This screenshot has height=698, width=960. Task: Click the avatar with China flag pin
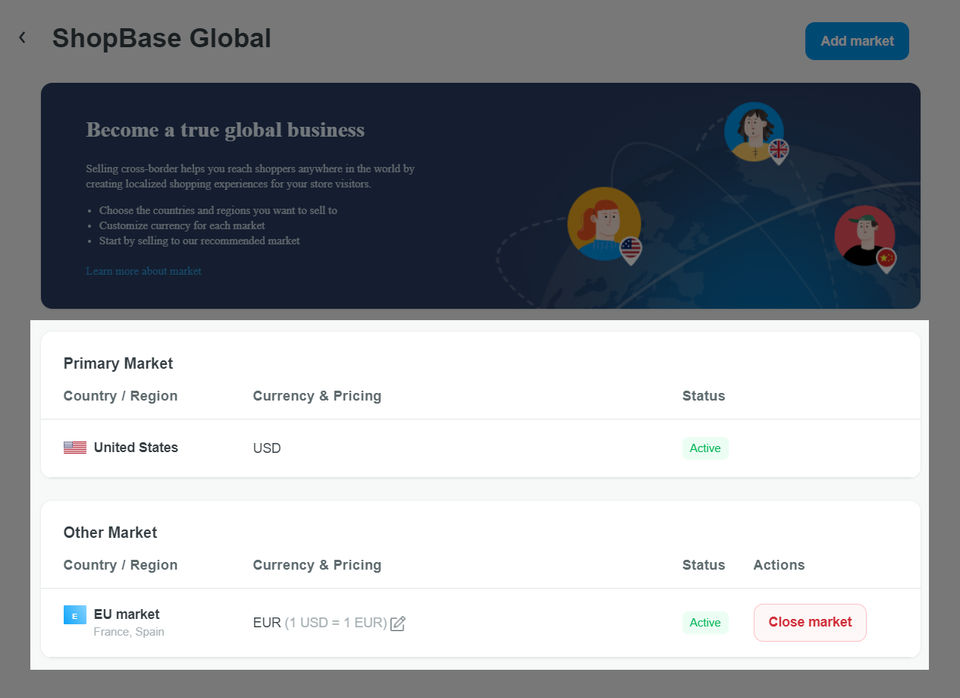pyautogui.click(x=865, y=238)
